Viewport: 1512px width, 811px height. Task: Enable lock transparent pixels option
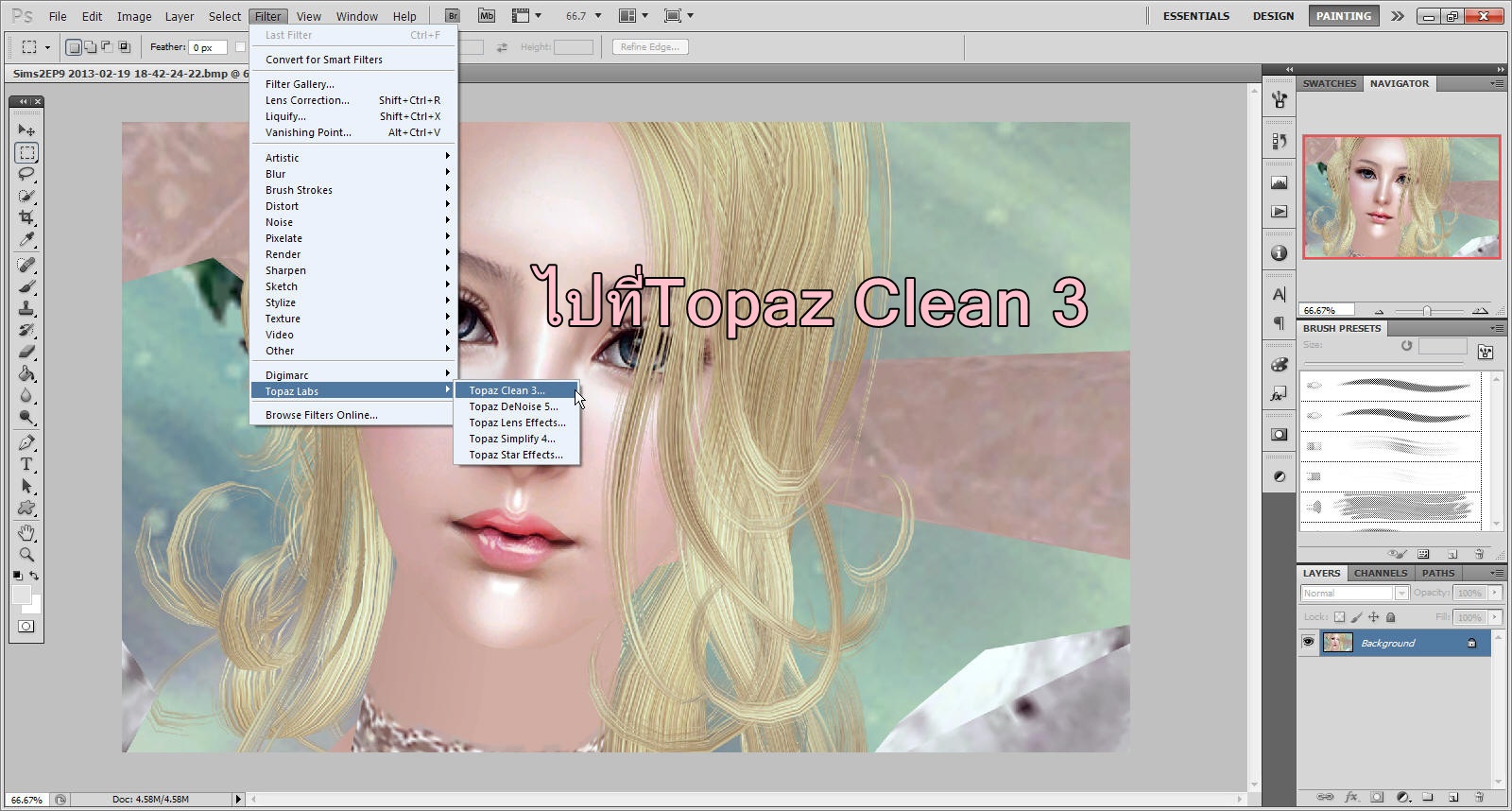coord(1339,617)
